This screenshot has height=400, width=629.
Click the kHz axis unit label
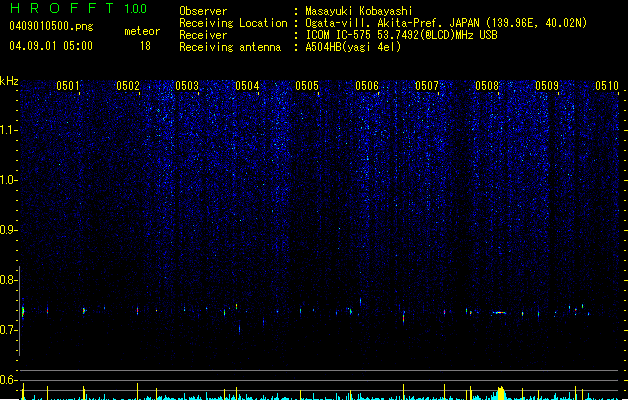[x=9, y=81]
